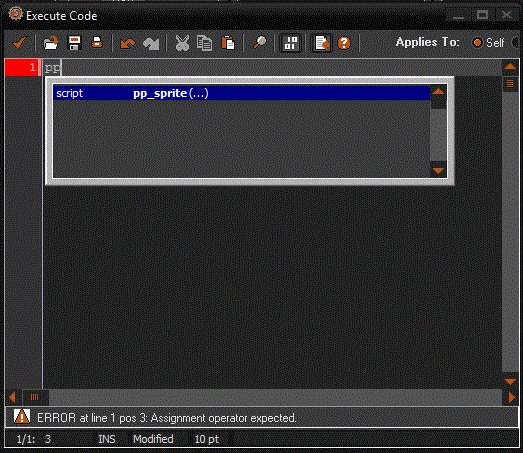Cut selection with the scissors icon
This screenshot has width=523, height=453.
(182, 43)
